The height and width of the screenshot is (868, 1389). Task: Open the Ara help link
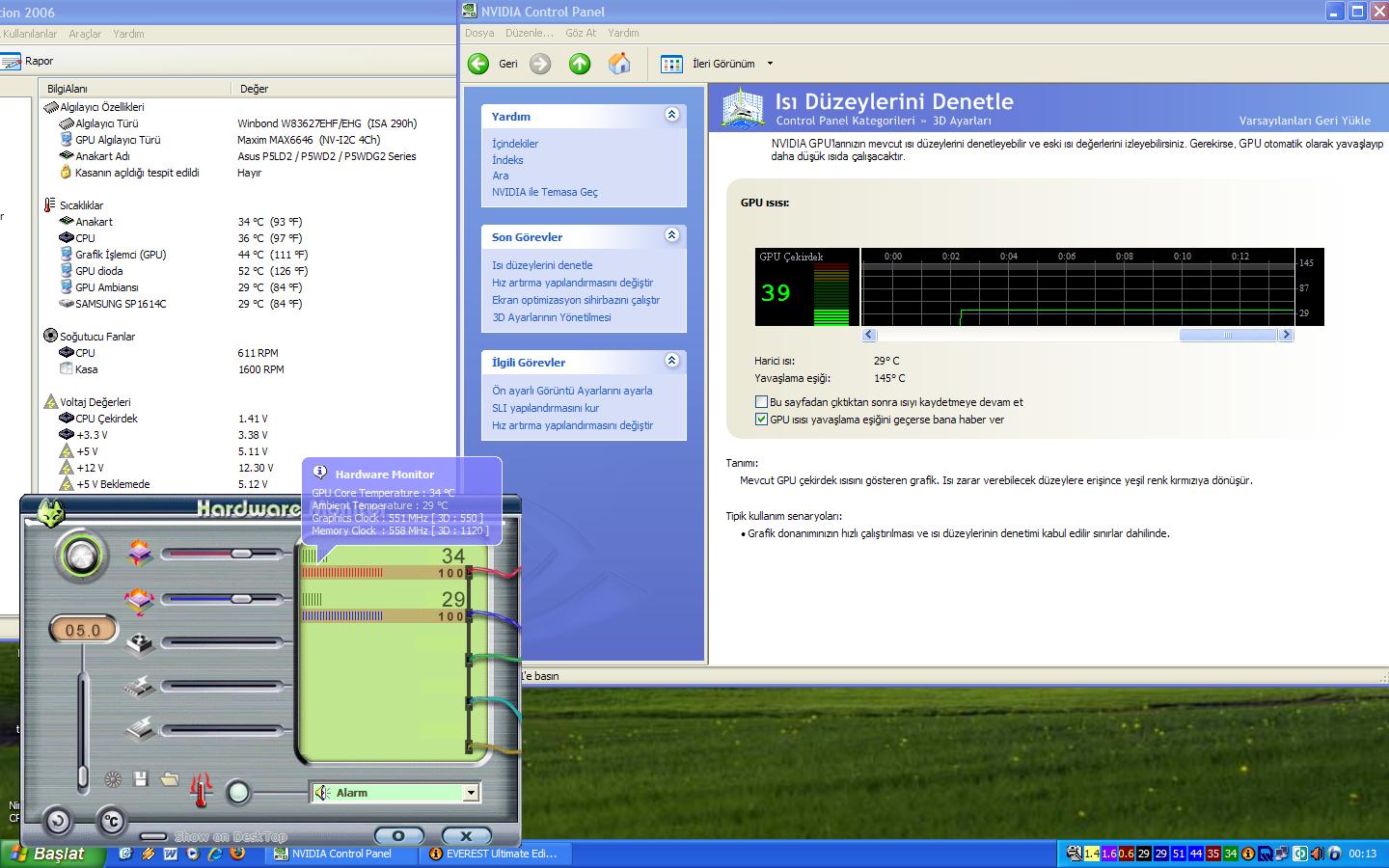click(500, 176)
